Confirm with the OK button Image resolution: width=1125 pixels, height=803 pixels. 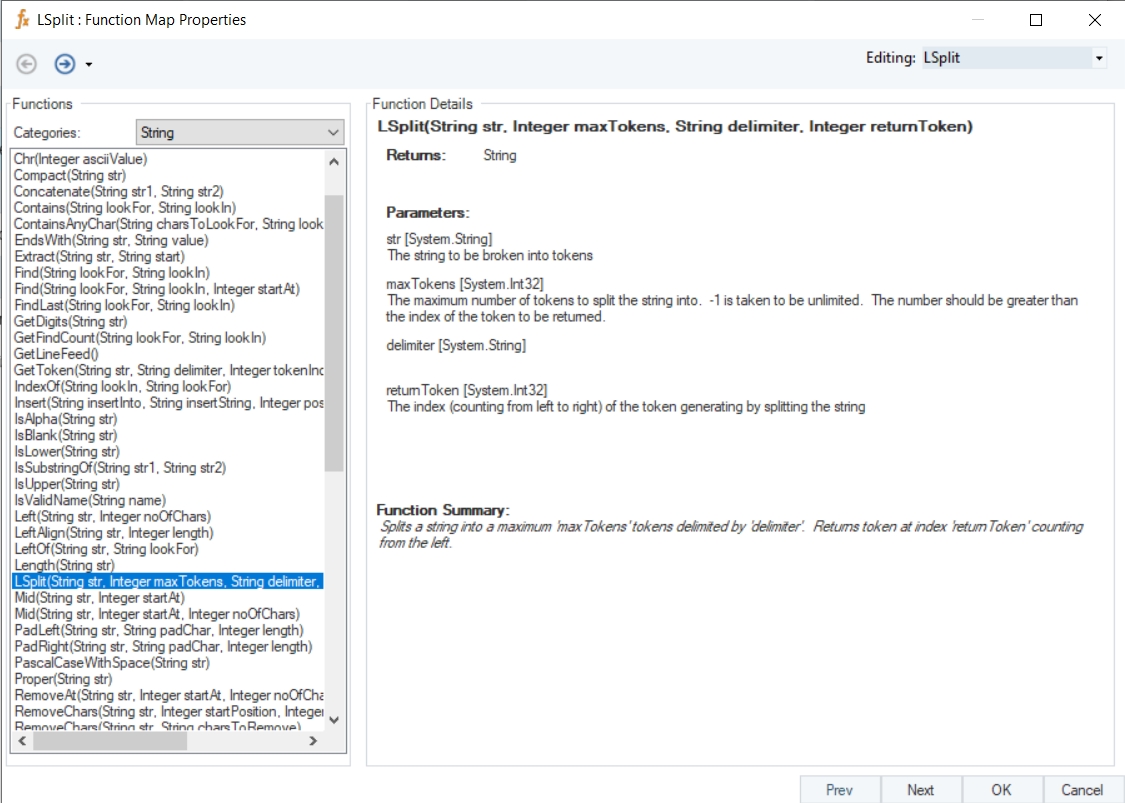(1002, 789)
